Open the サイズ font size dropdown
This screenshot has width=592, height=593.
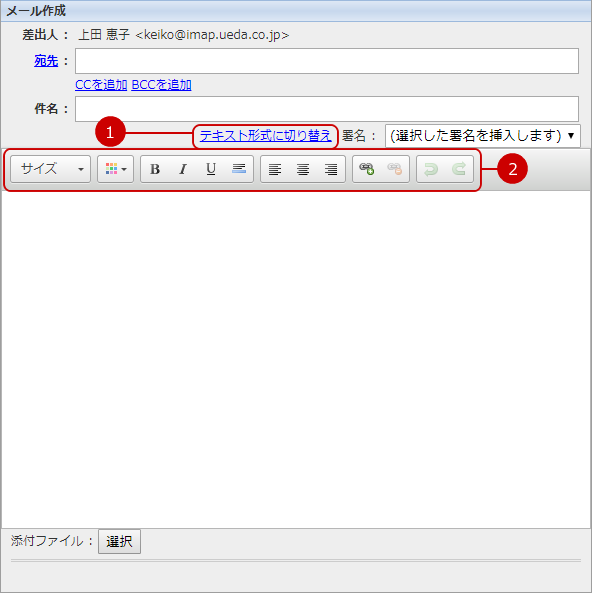(x=50, y=169)
